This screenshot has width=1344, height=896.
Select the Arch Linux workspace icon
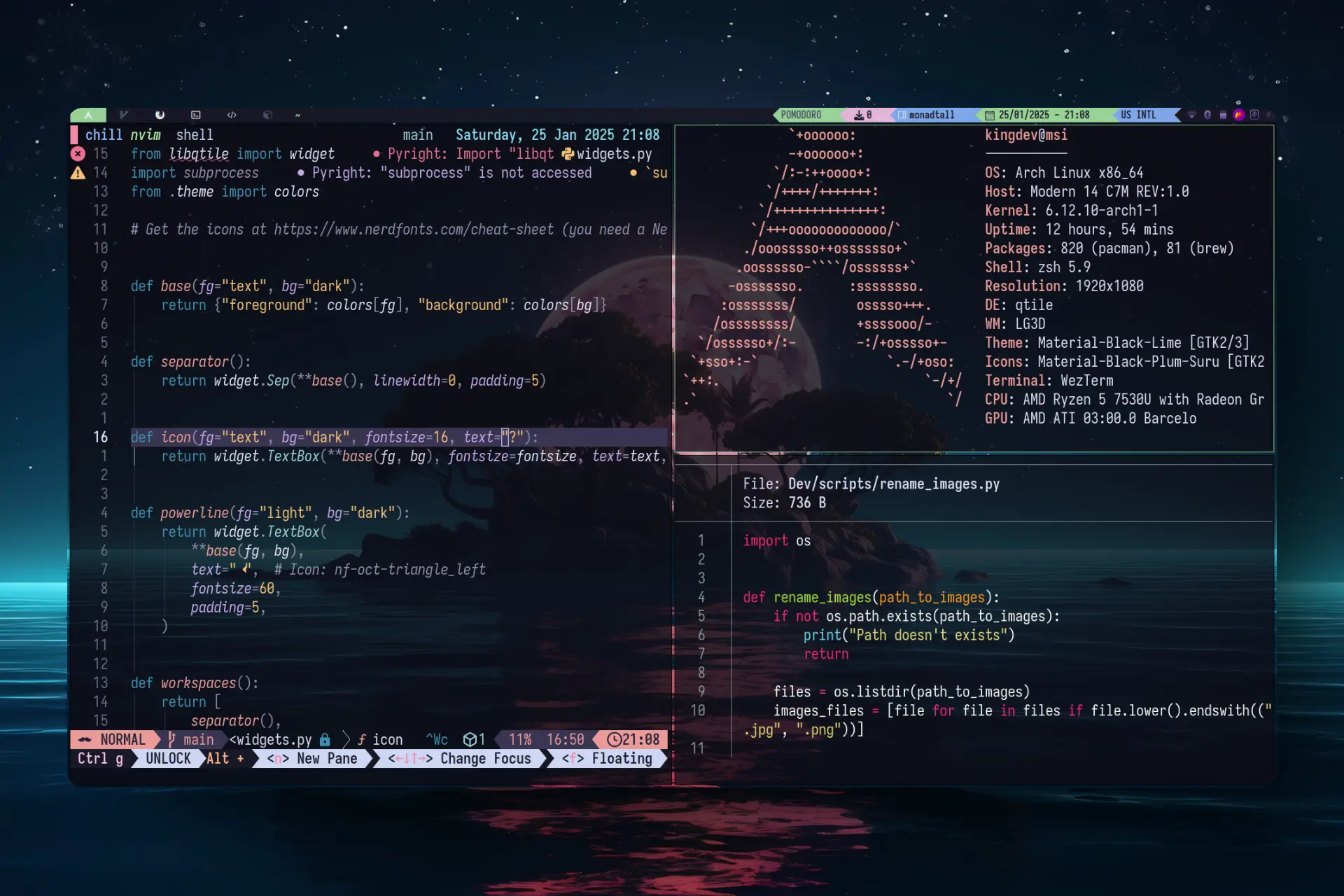pos(88,115)
